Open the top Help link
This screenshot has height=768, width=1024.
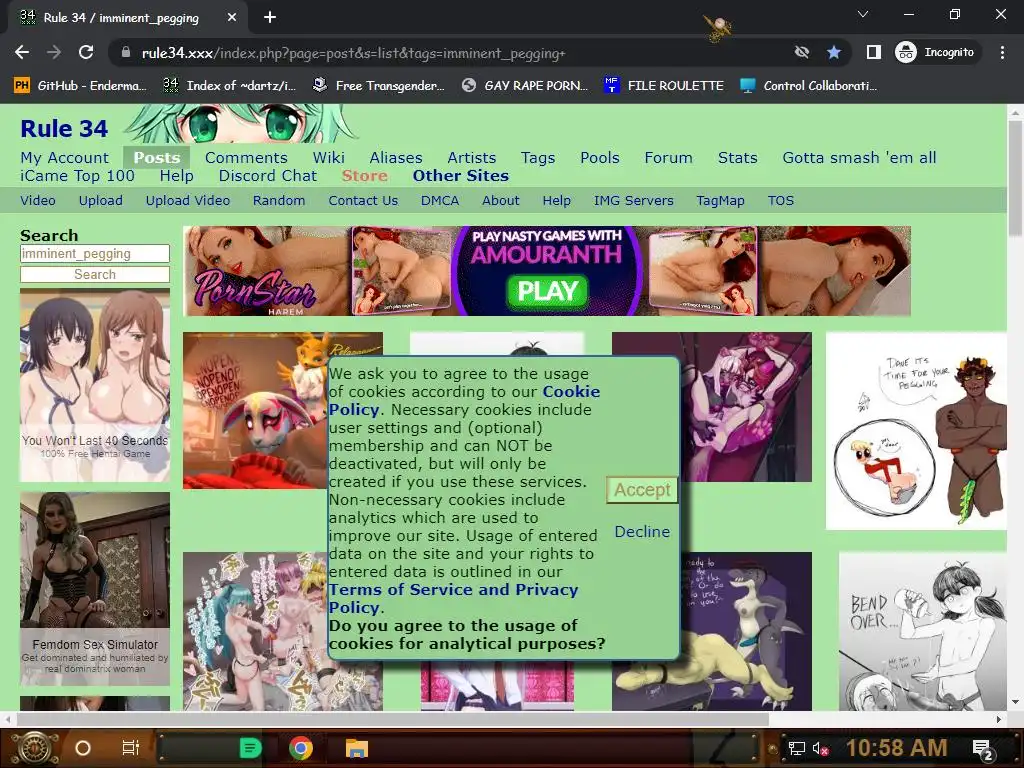pyautogui.click(x=176, y=176)
